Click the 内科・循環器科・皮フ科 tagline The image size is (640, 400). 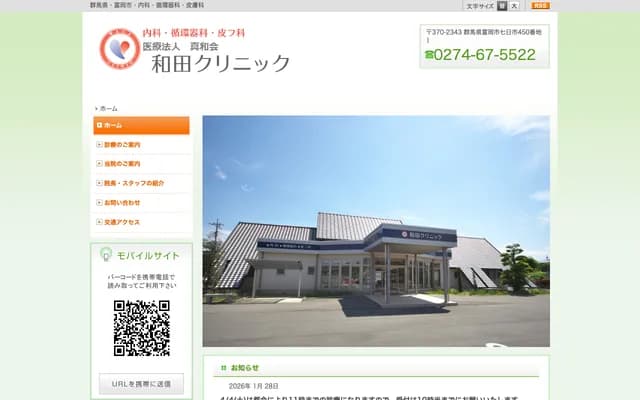point(193,33)
